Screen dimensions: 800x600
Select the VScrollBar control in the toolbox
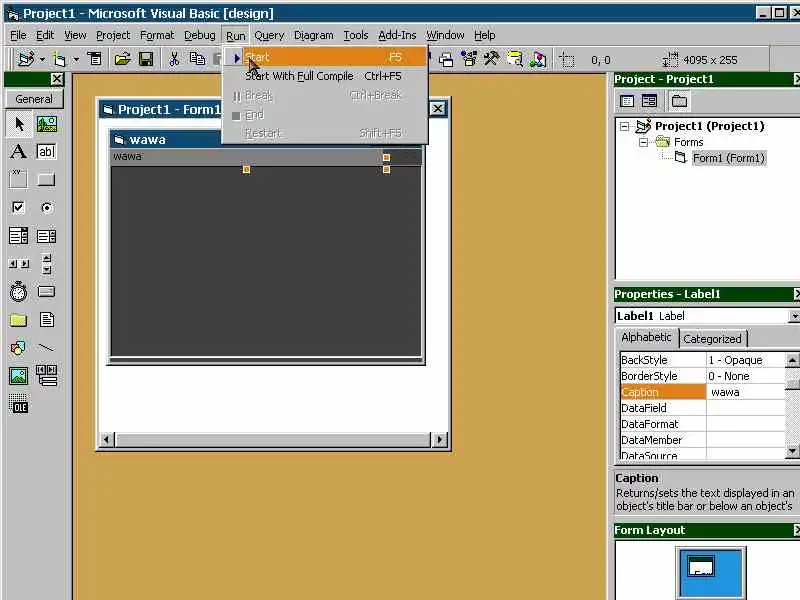coord(46,264)
